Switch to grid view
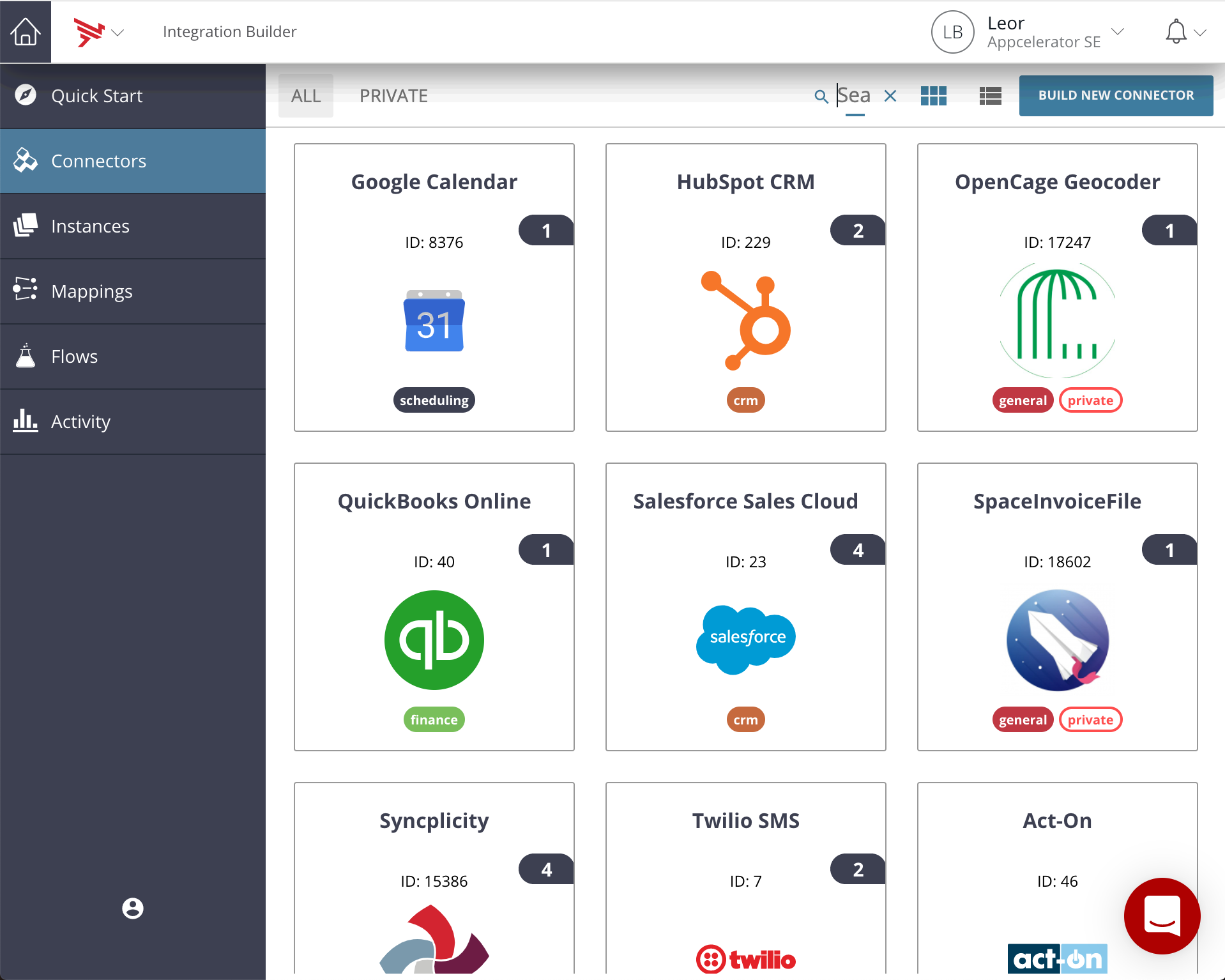1225x980 pixels. pos(934,96)
